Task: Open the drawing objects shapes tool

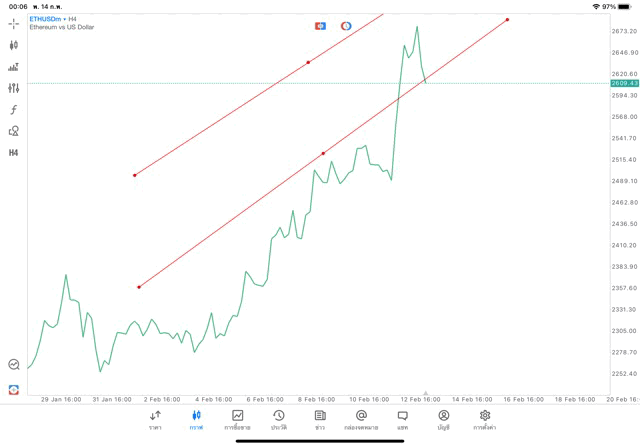Action: click(x=14, y=131)
